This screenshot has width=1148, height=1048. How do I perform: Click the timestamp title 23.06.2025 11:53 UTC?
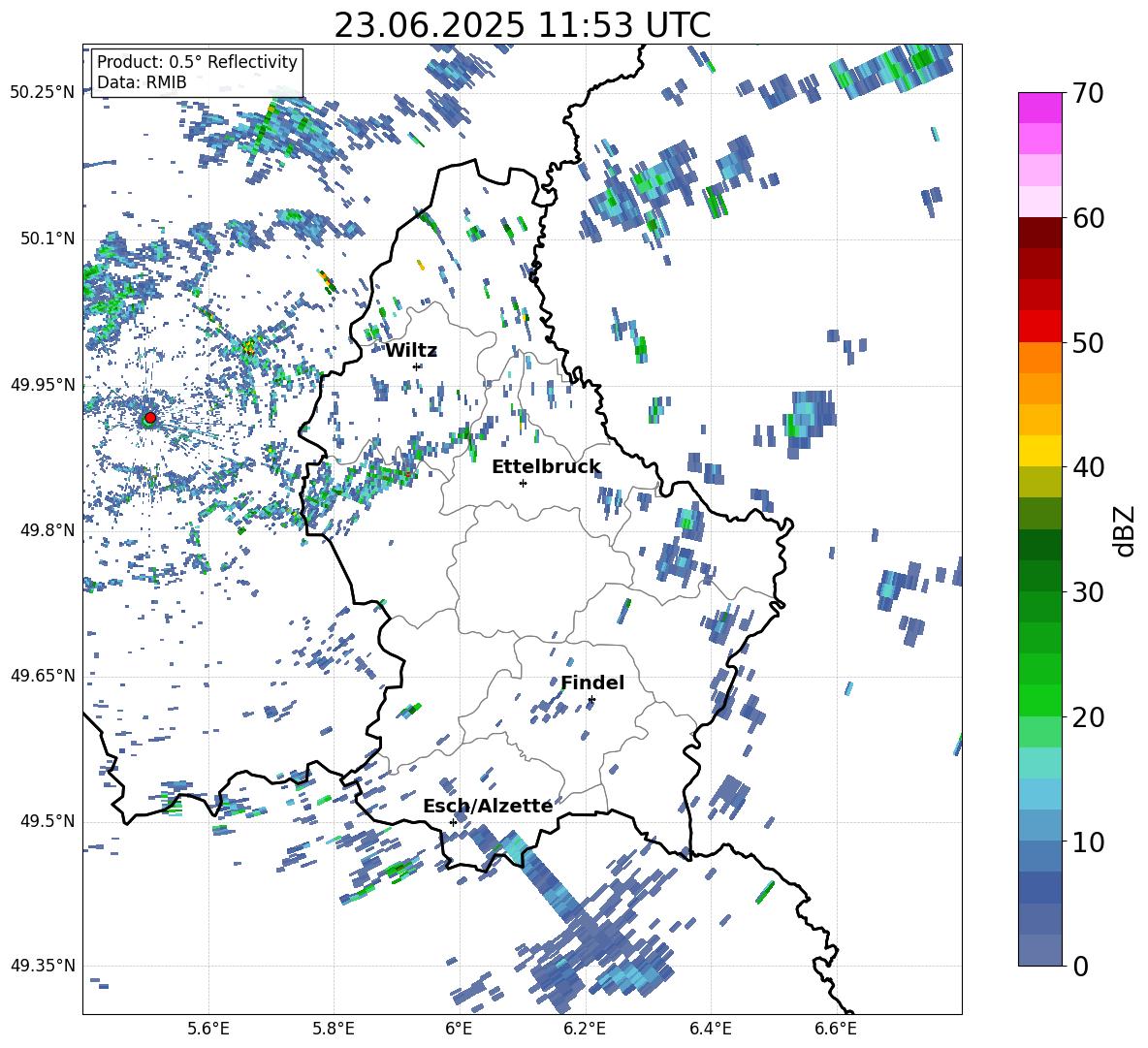point(523,25)
